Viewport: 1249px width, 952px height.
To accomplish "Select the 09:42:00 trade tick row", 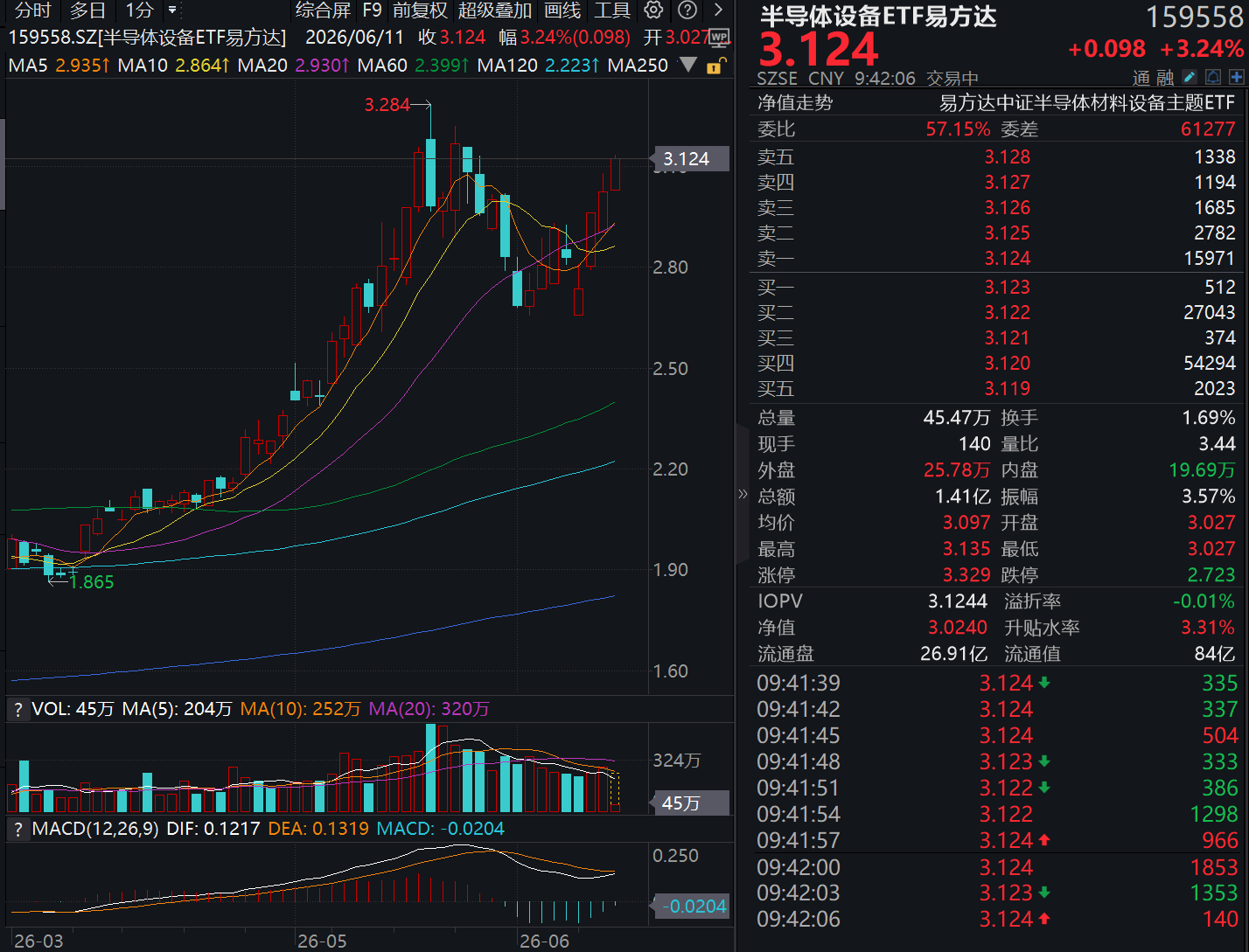I will (x=997, y=867).
